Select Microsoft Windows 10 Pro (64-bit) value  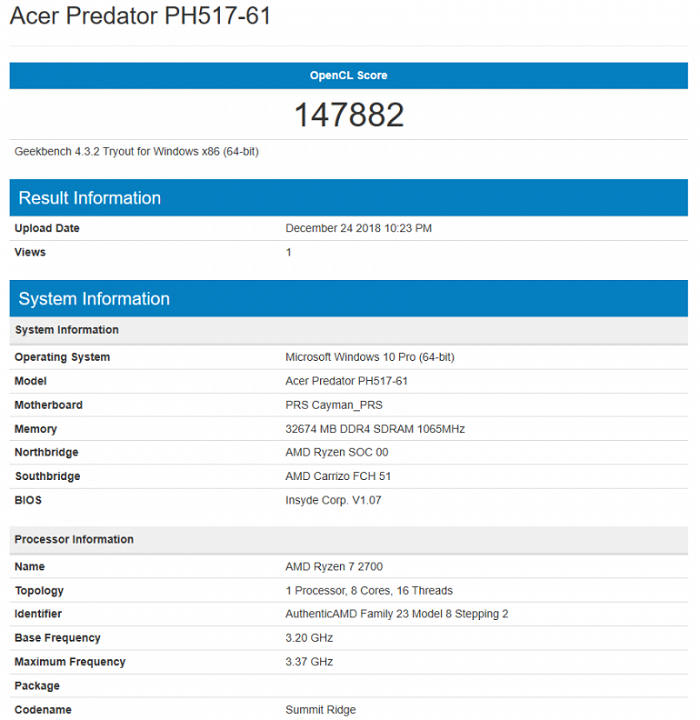coord(370,357)
